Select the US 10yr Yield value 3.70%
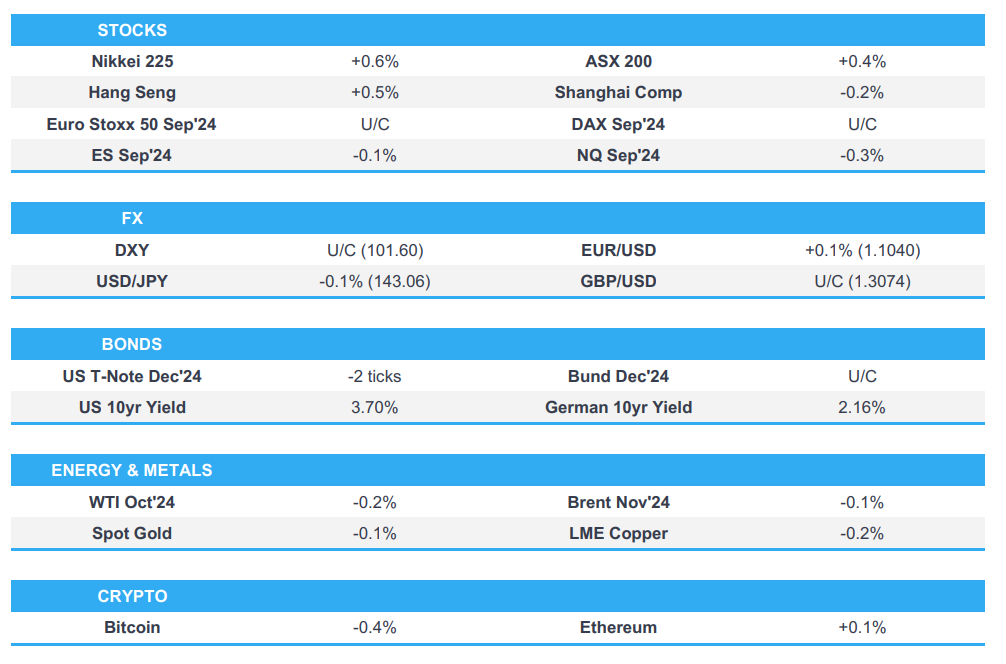Image resolution: width=1006 pixels, height=664 pixels. (x=375, y=407)
